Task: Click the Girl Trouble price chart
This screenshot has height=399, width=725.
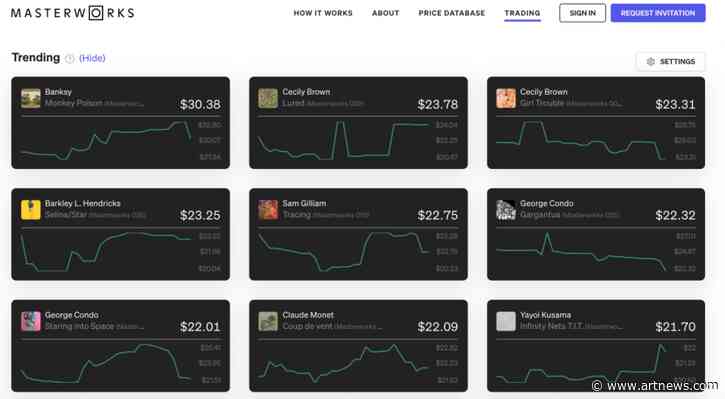Action: [581, 141]
